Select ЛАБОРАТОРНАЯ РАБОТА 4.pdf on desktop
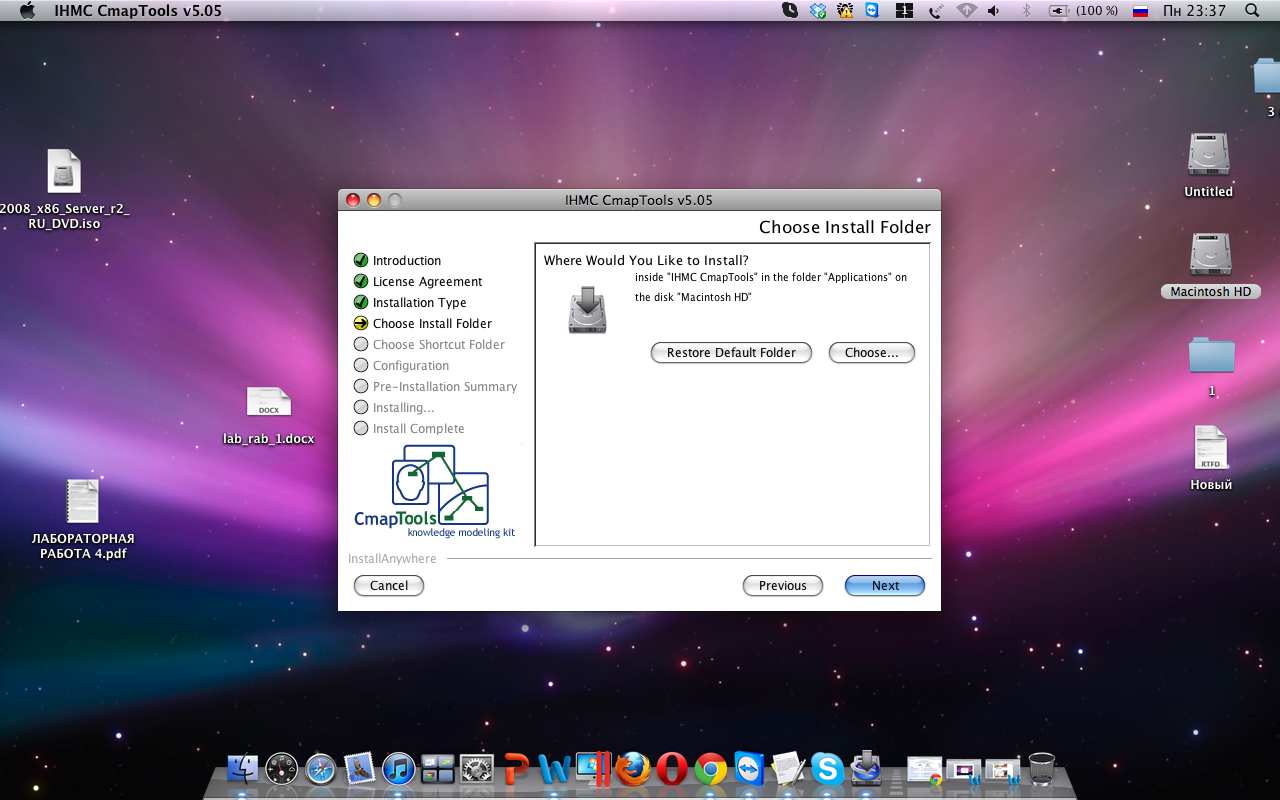The height and width of the screenshot is (800, 1280). 83,519
